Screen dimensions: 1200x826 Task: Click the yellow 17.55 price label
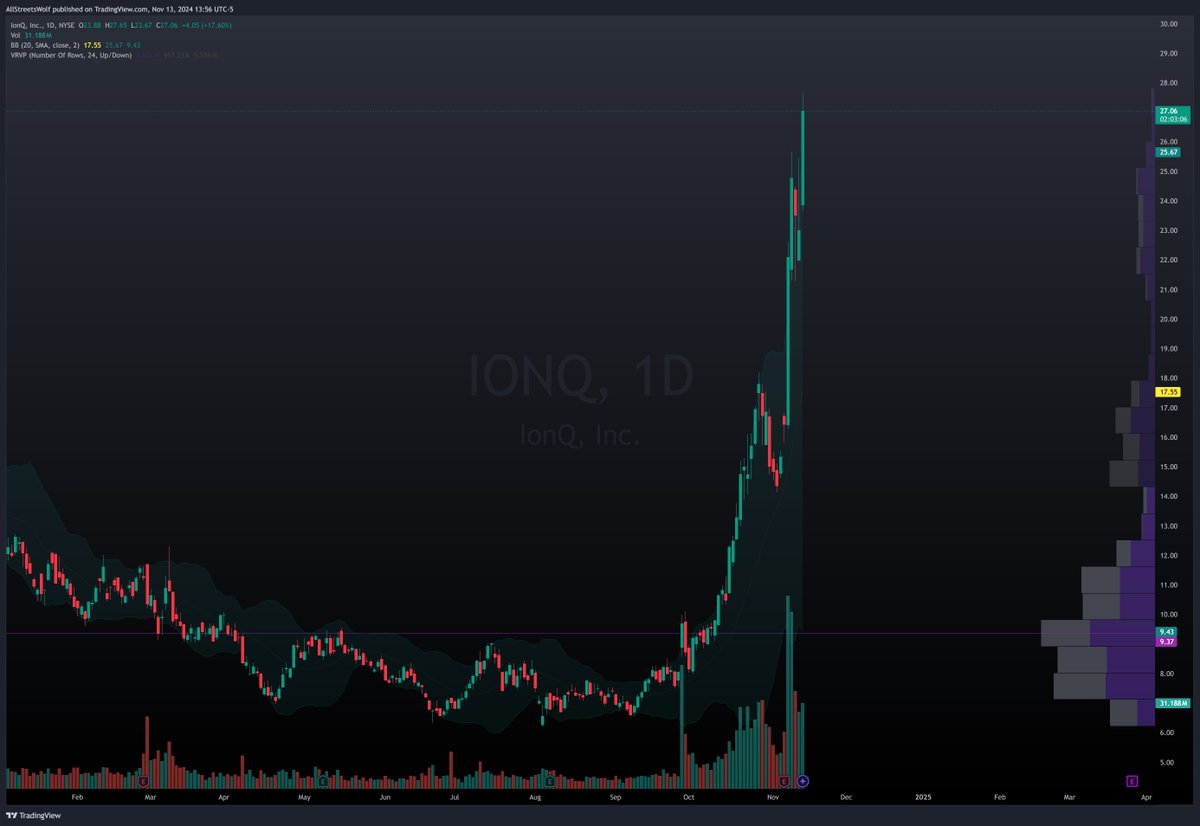1168,392
